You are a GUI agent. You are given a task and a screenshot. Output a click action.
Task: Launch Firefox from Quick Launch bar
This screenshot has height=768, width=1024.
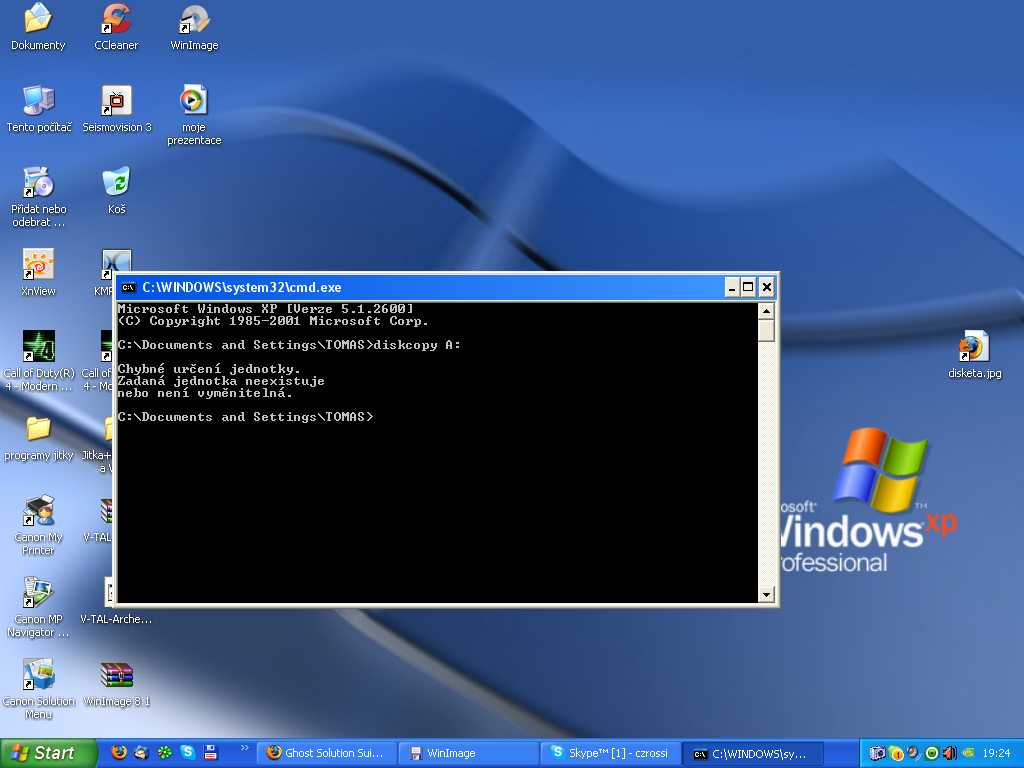pyautogui.click(x=119, y=753)
